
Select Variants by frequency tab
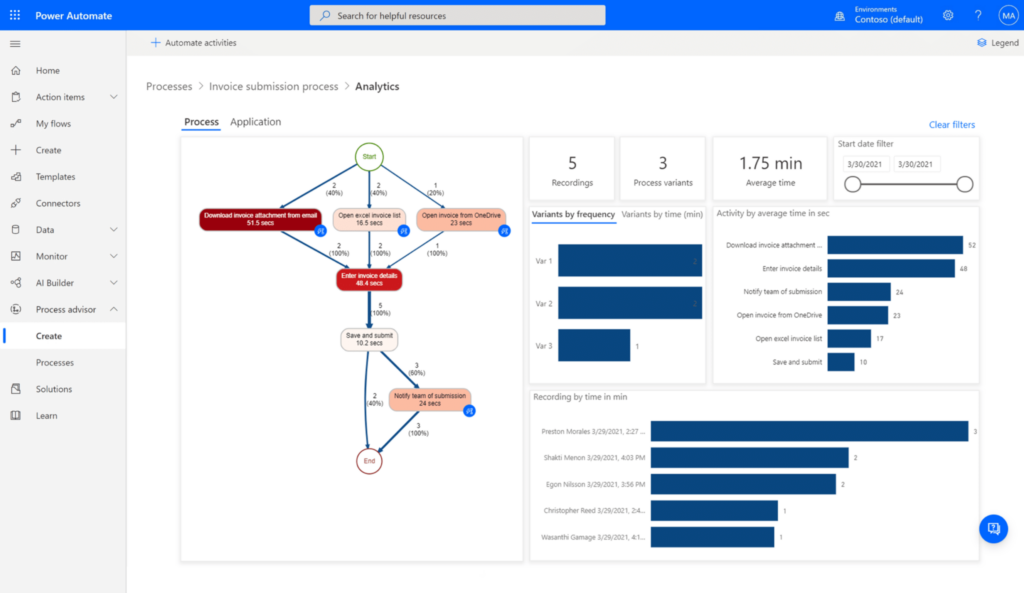[573, 214]
